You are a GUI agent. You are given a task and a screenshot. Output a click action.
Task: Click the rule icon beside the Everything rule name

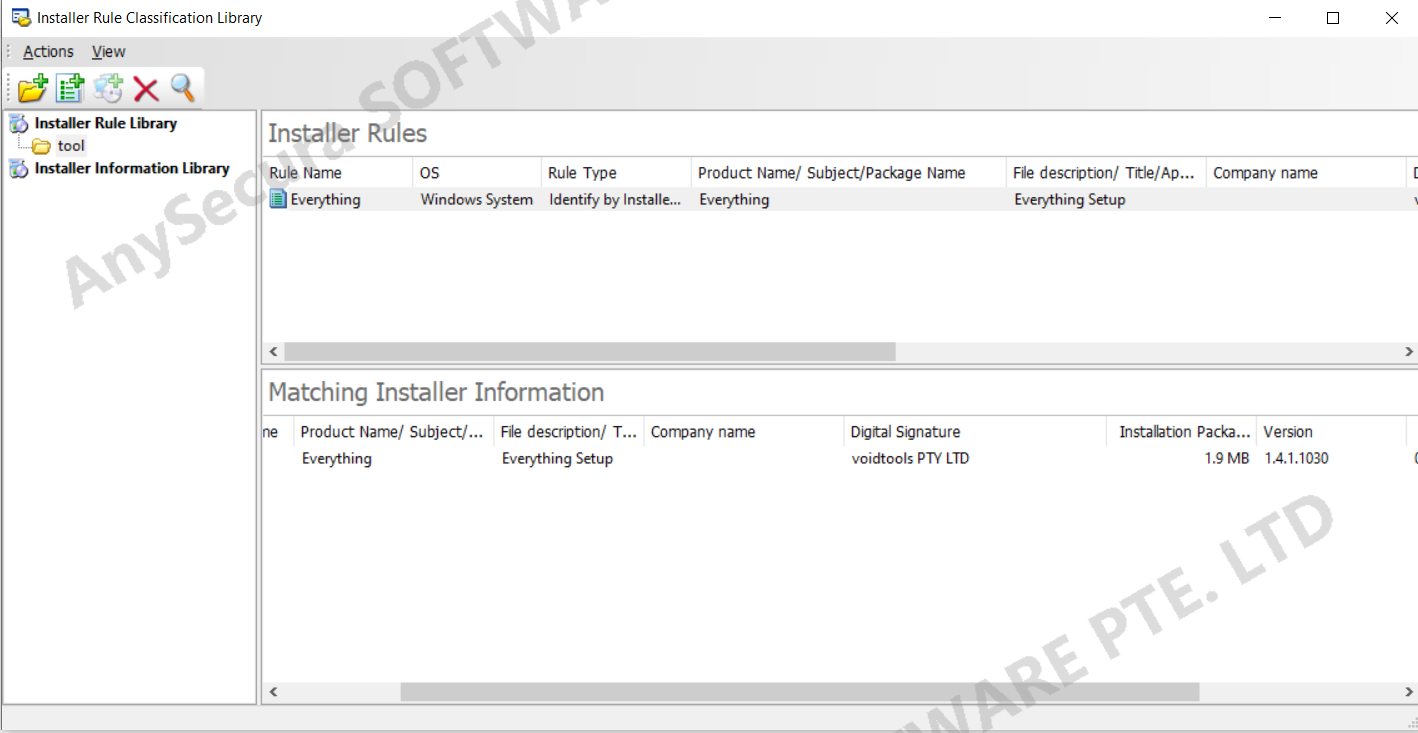279,200
